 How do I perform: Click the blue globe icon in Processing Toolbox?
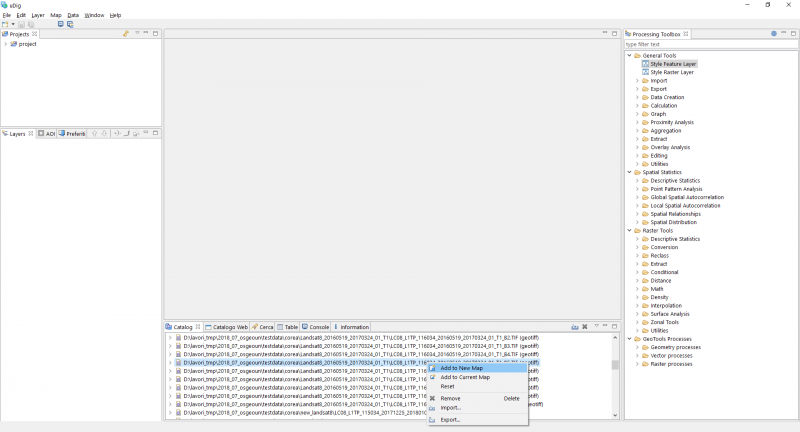[x=773, y=34]
